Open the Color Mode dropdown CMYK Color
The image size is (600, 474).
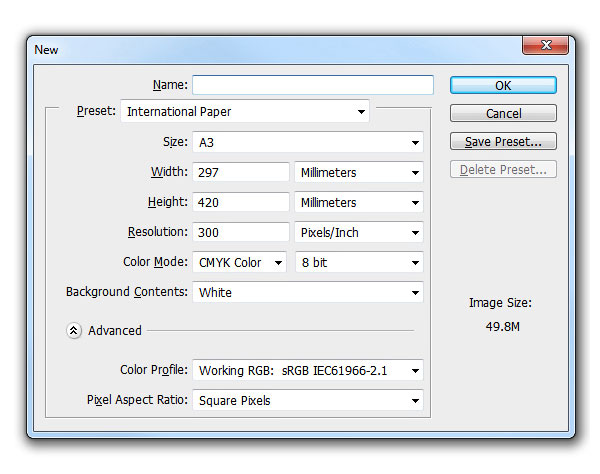tap(239, 262)
